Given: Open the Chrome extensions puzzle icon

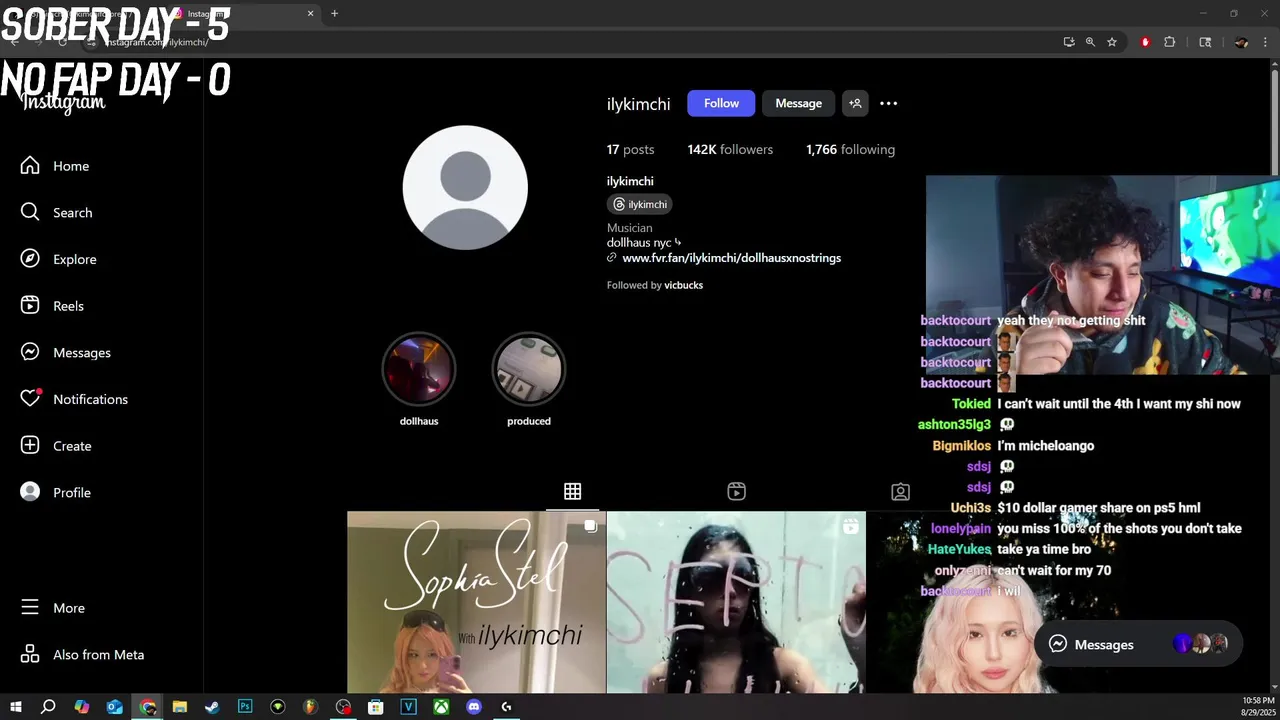Looking at the screenshot, I should [1169, 42].
